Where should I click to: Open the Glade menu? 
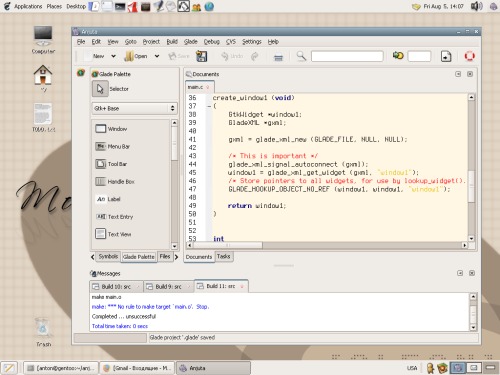(191, 42)
